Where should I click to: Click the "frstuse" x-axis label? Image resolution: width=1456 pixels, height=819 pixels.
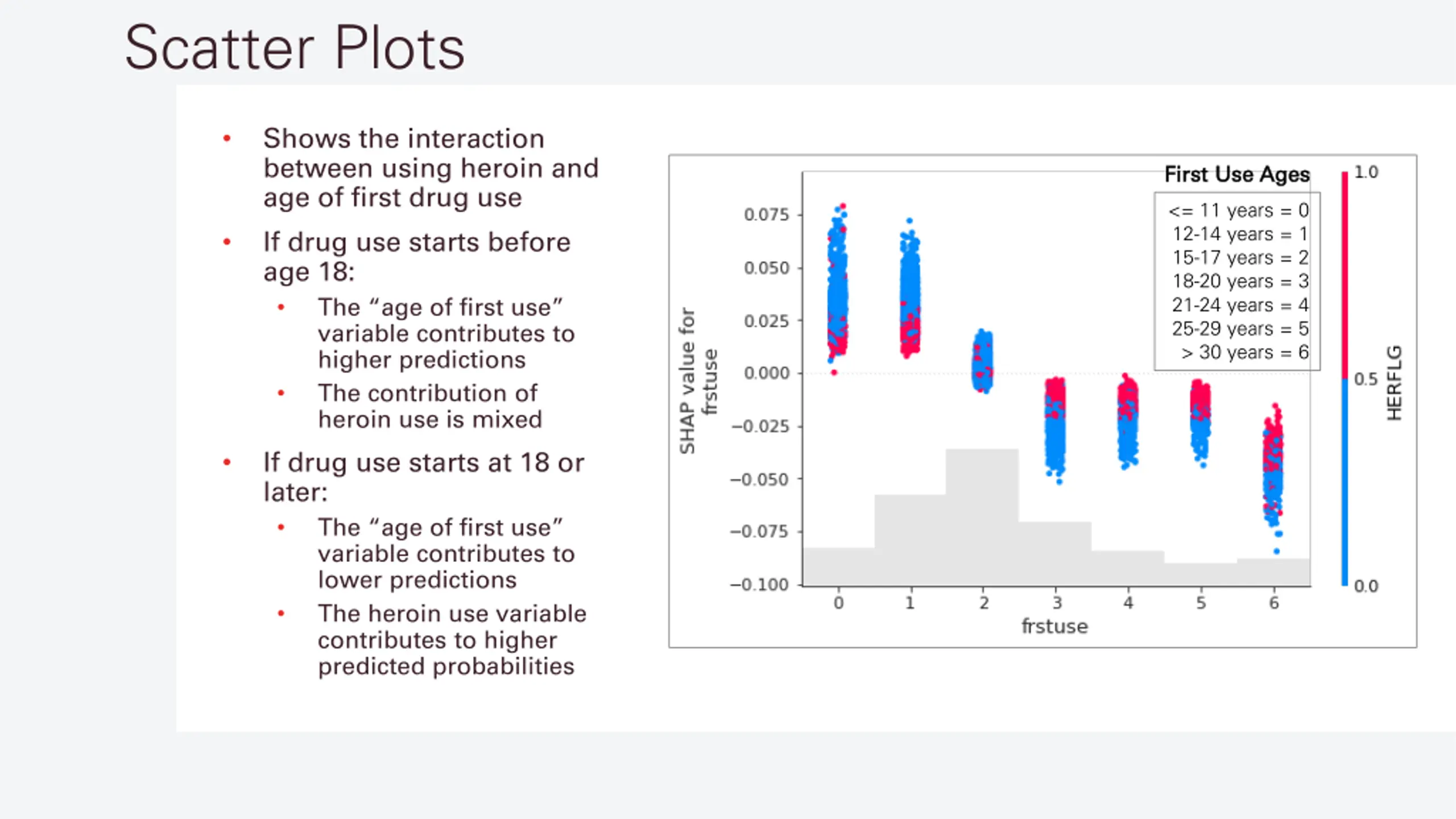(x=1054, y=626)
